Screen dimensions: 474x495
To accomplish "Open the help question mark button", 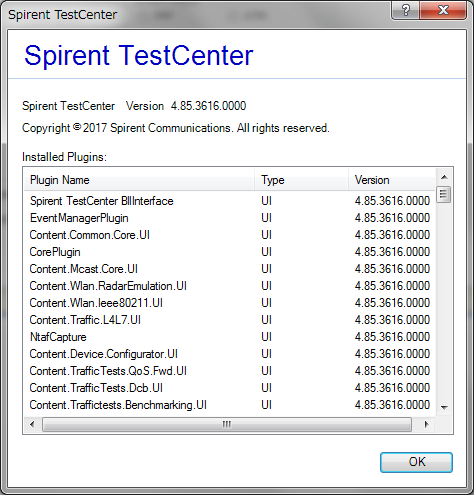I will click(x=406, y=11).
